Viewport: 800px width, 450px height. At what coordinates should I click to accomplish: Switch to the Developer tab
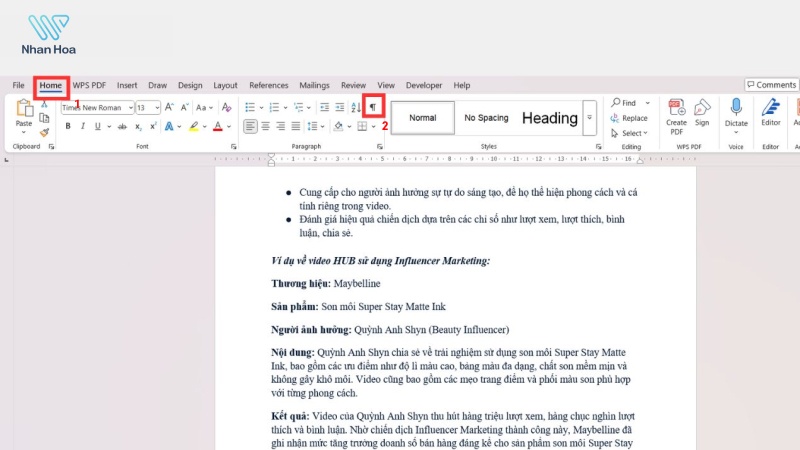pos(423,85)
